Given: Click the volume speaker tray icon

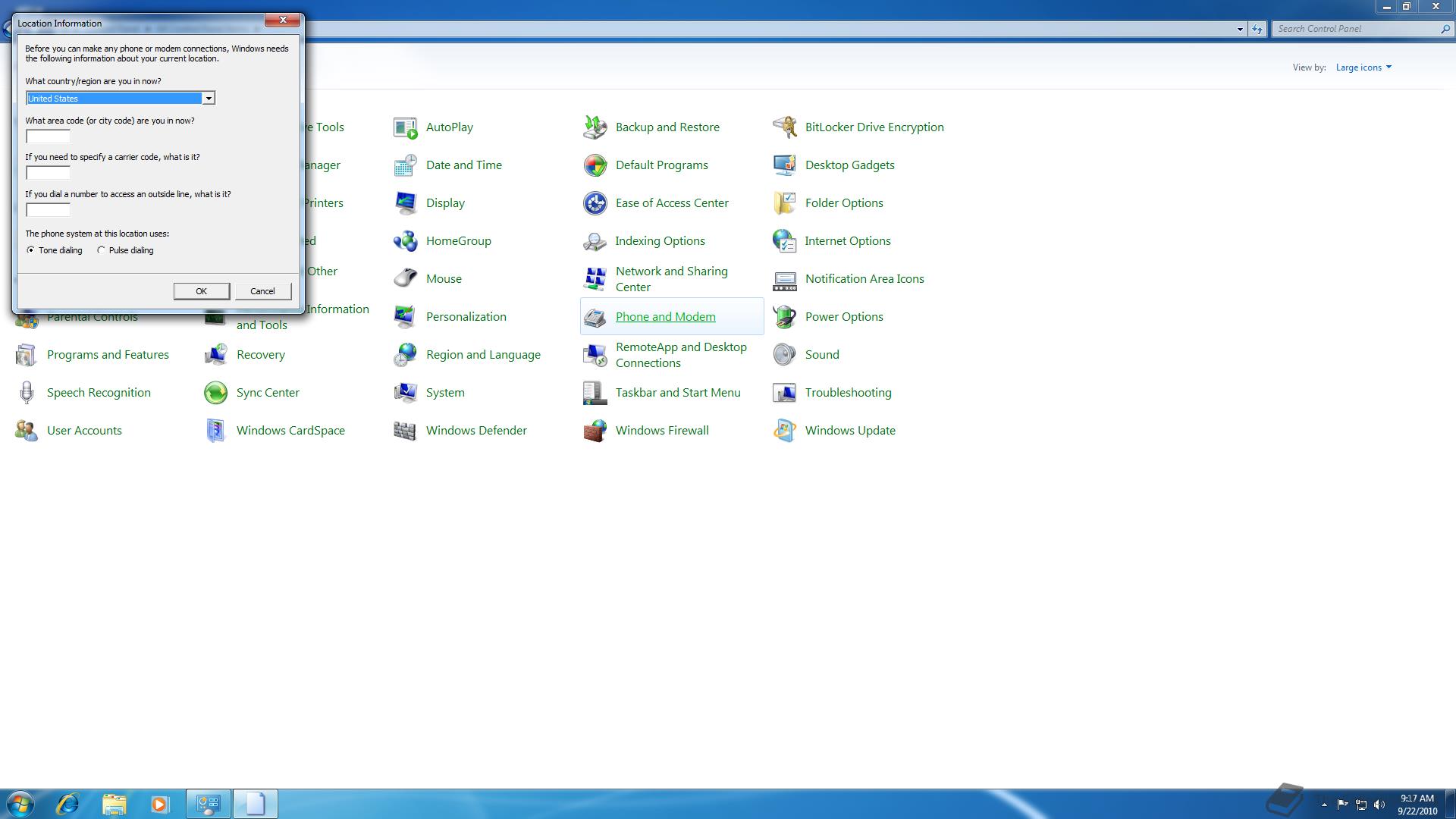Looking at the screenshot, I should 1379,805.
